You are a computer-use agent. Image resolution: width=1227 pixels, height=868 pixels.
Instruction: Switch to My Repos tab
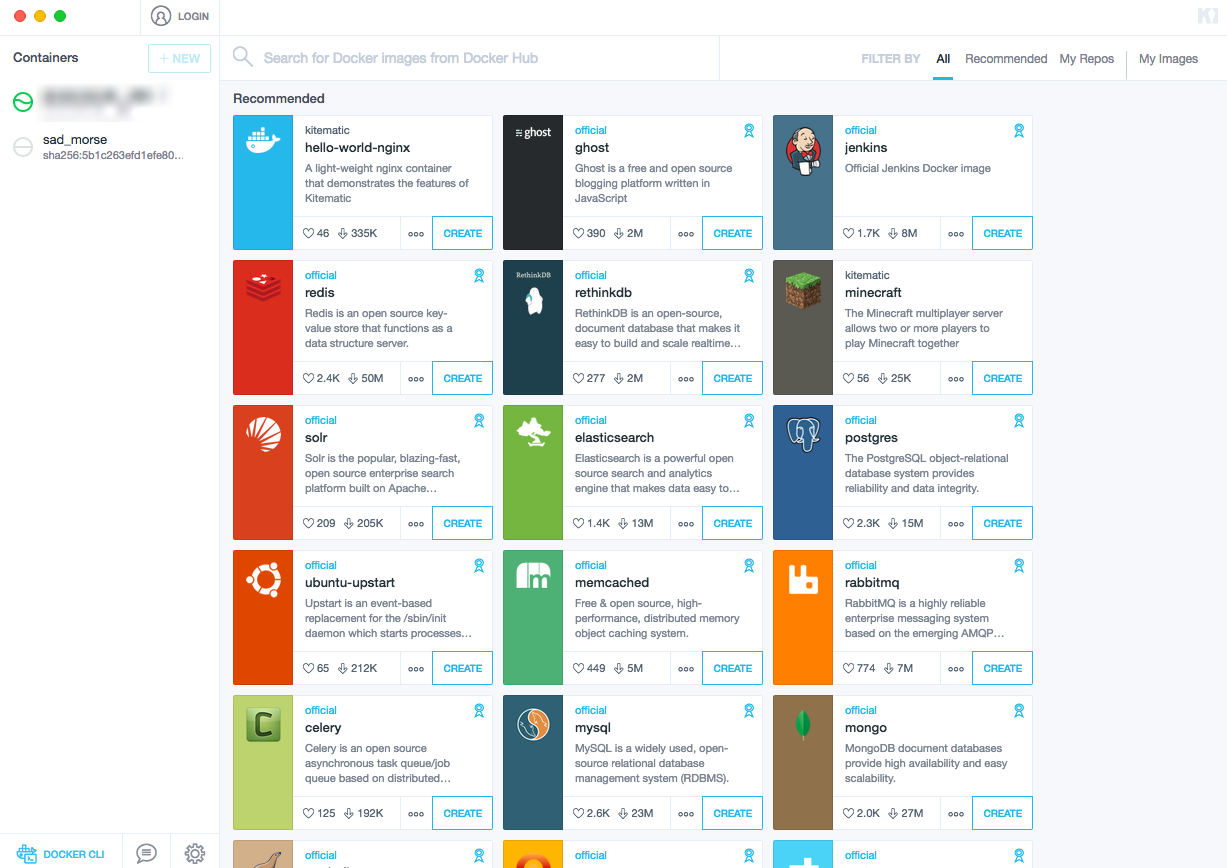point(1087,59)
